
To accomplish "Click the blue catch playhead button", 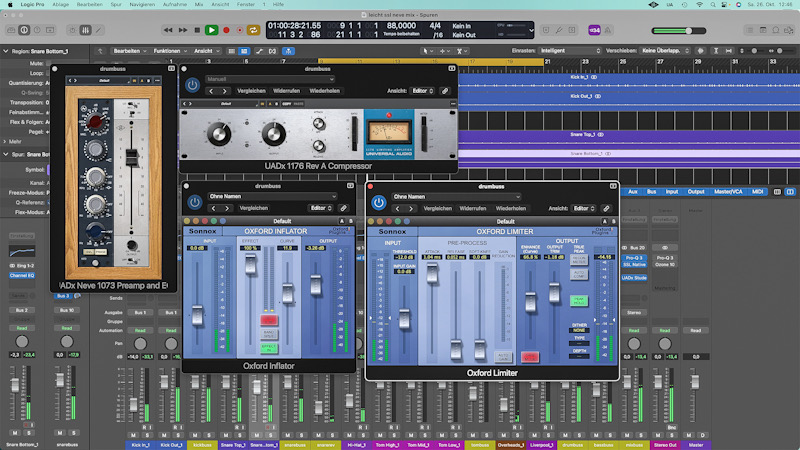I will (288, 51).
